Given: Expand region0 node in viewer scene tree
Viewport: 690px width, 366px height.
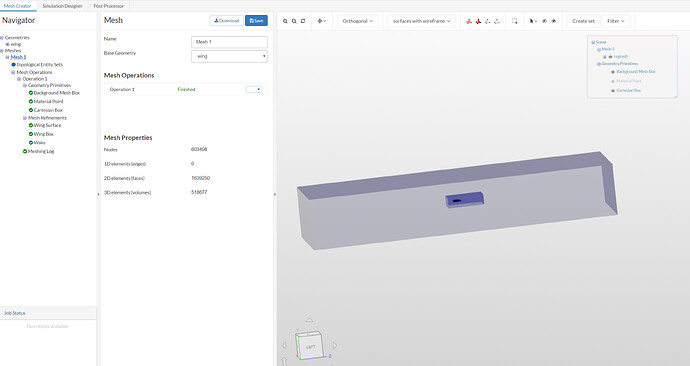Looking at the screenshot, I should tap(605, 57).
